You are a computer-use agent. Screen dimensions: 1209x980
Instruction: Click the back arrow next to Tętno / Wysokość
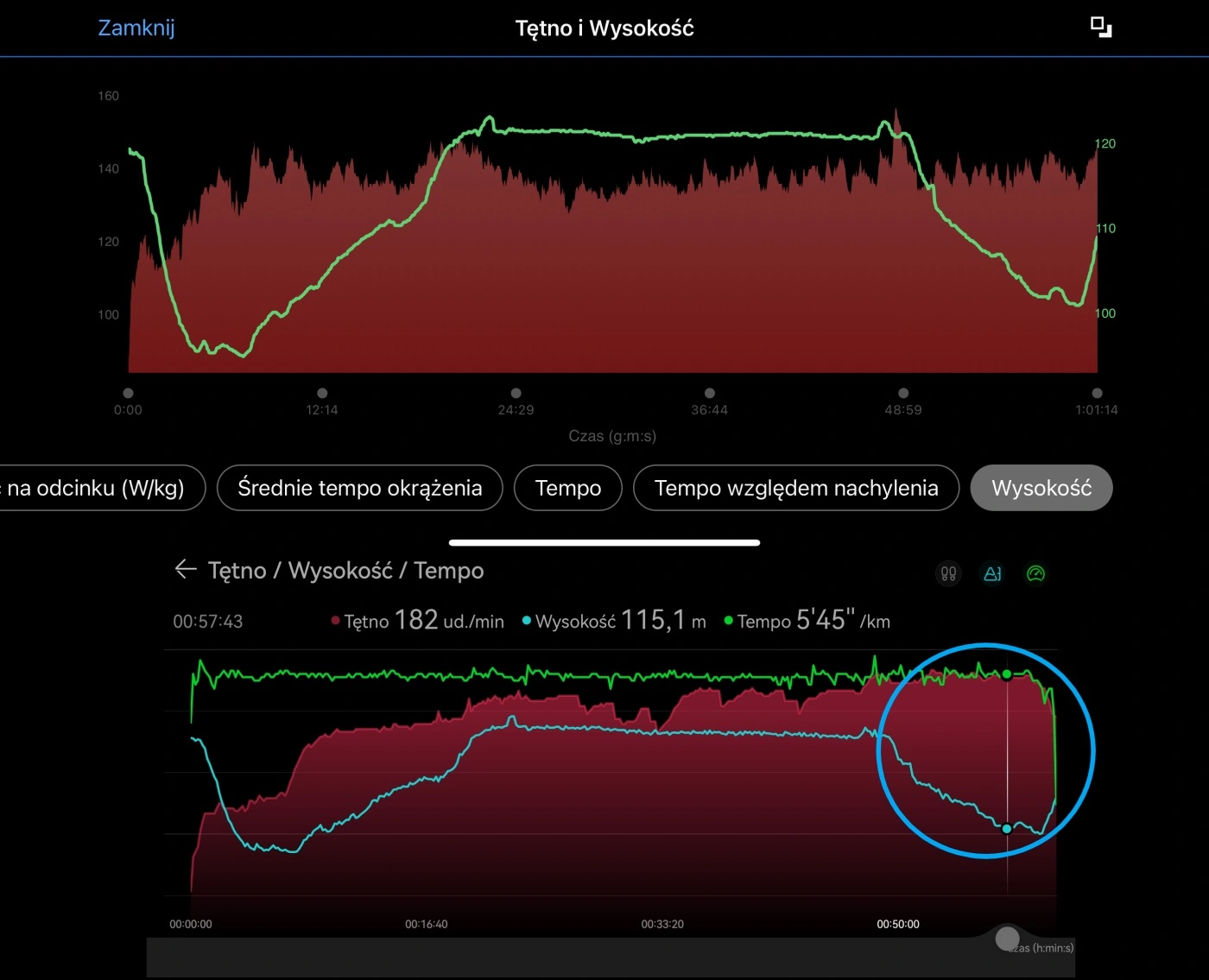click(x=187, y=570)
